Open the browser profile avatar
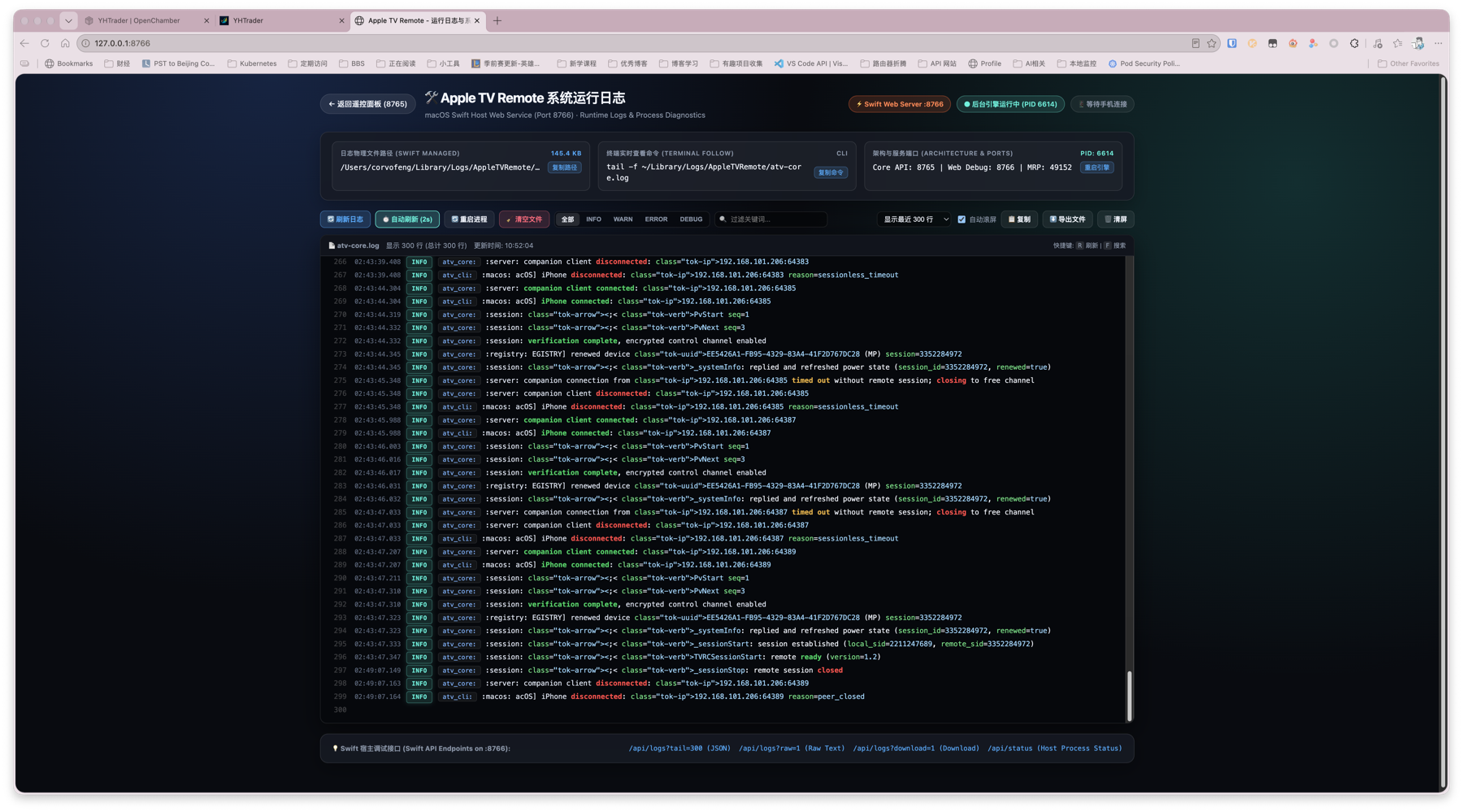Screen dimensions: 1463x812 coord(1418,43)
